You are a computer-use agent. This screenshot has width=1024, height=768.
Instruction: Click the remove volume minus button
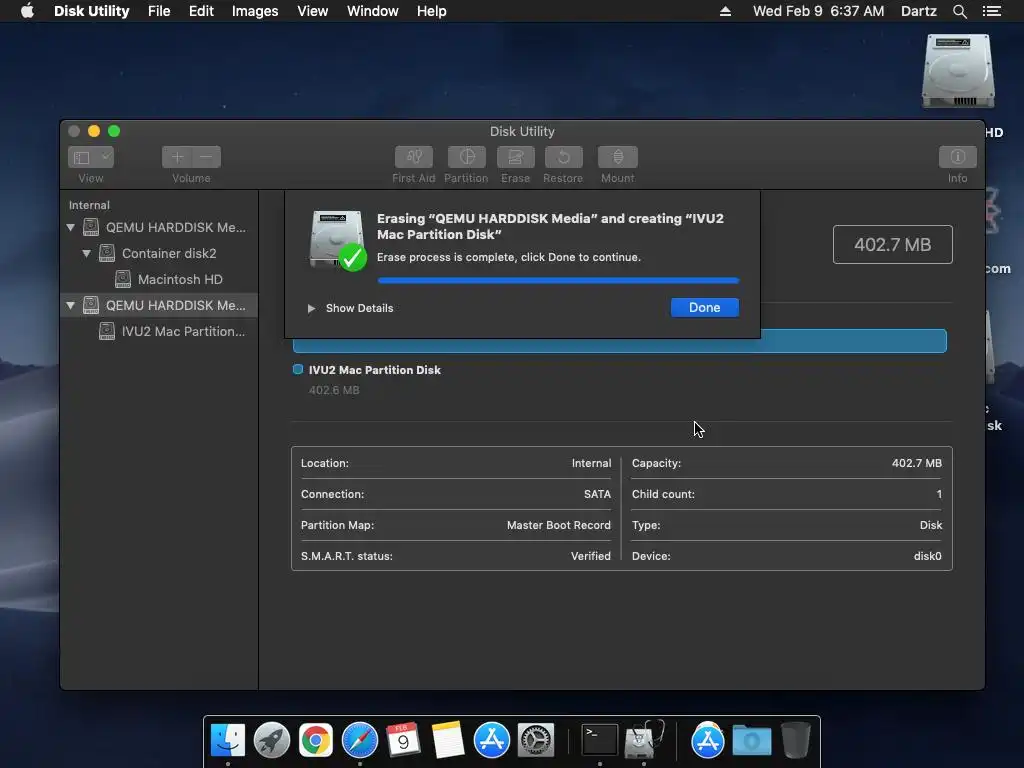point(206,157)
